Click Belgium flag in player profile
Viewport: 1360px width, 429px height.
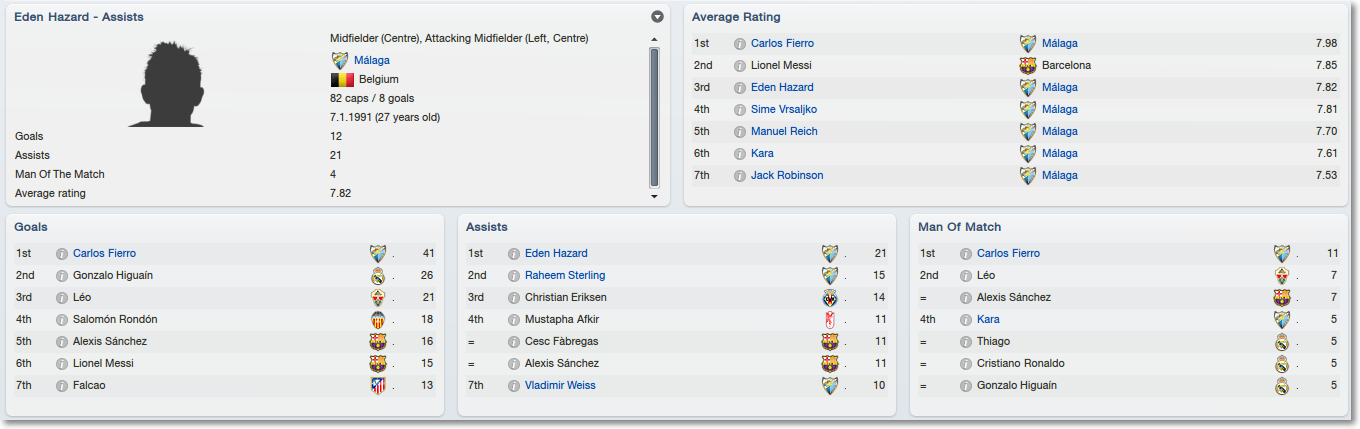point(341,80)
